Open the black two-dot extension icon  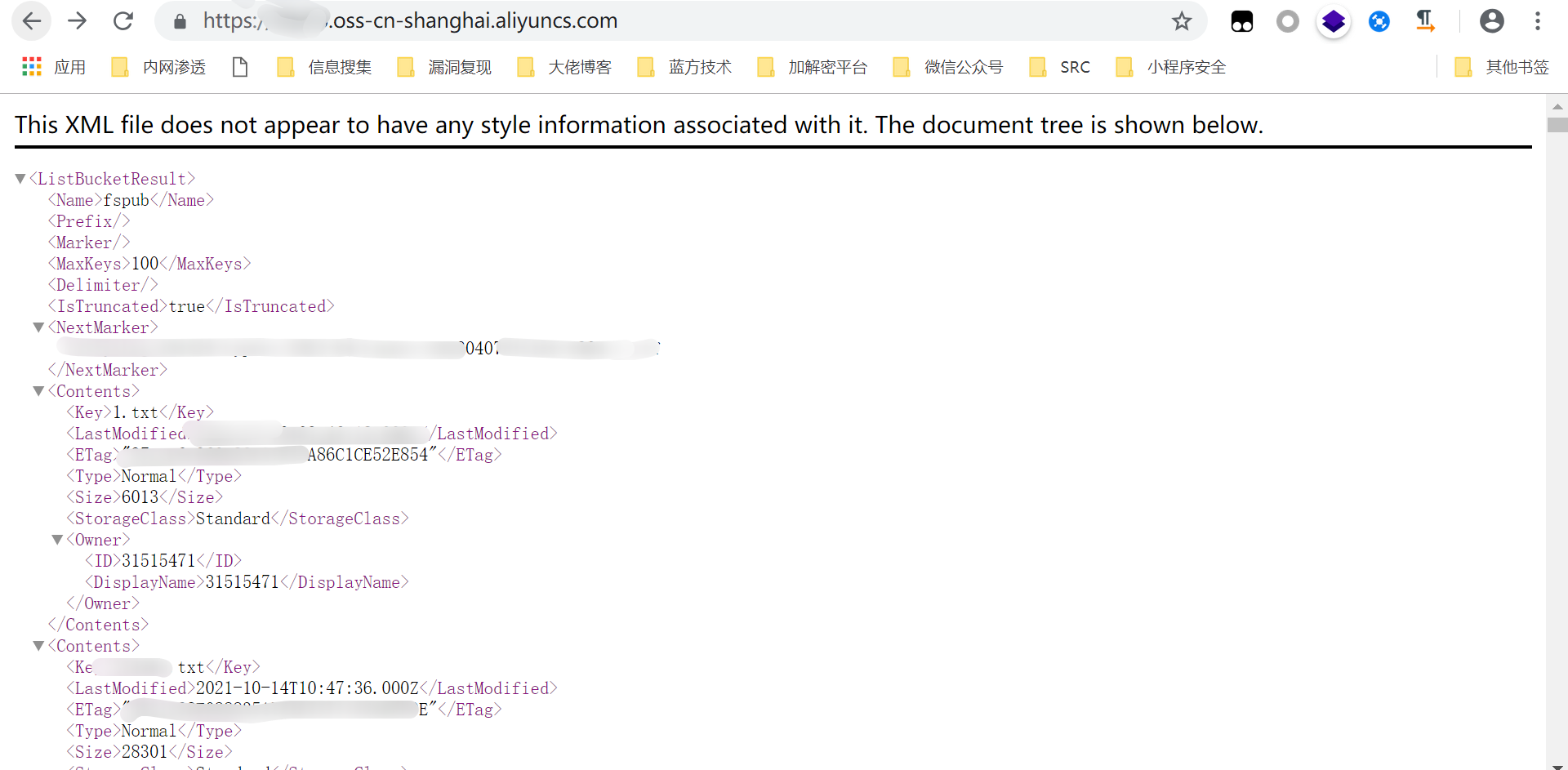(1242, 21)
